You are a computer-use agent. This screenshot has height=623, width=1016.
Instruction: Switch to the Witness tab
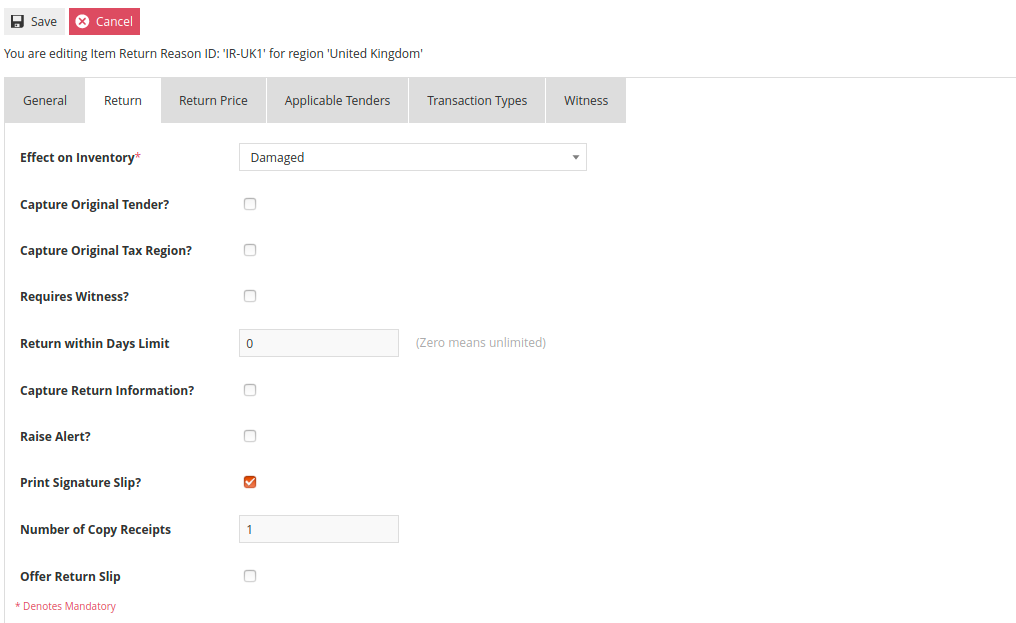586,100
